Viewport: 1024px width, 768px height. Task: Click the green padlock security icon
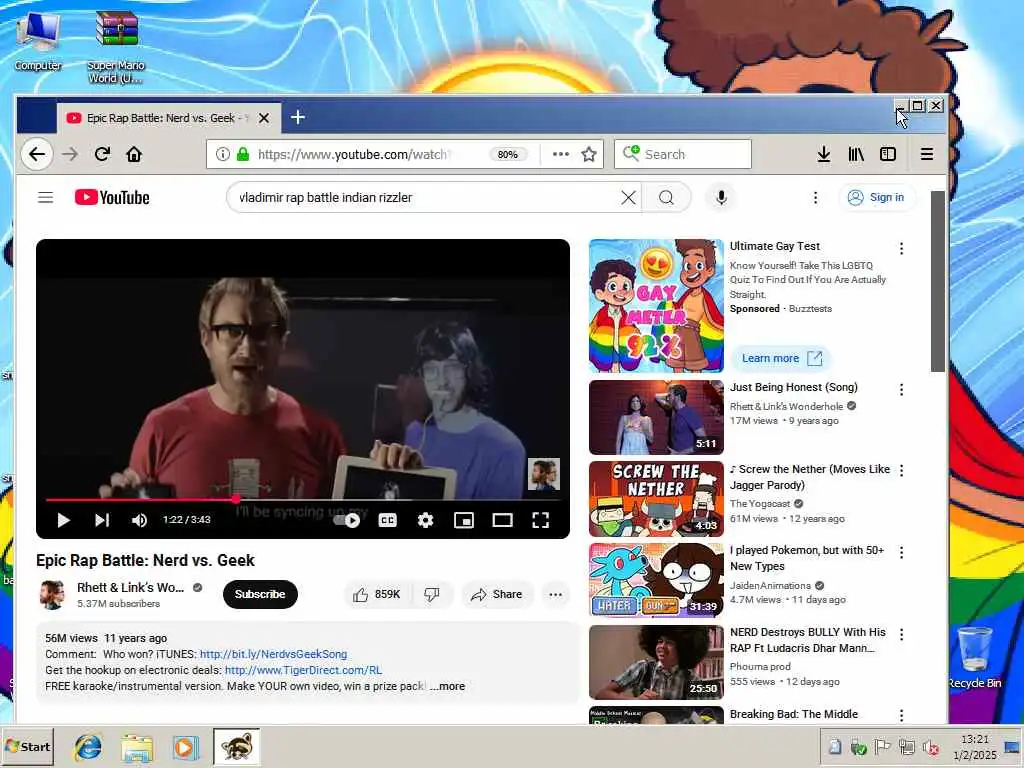pos(243,155)
